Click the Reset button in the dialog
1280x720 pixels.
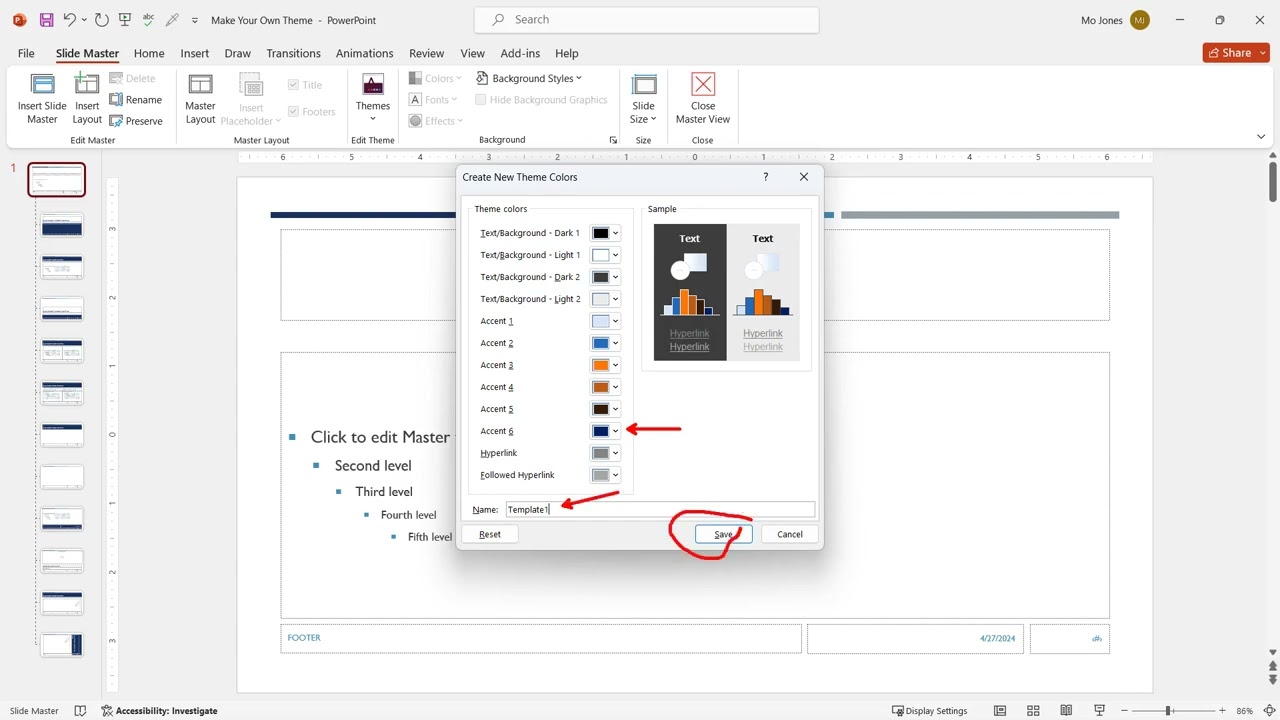tap(490, 534)
